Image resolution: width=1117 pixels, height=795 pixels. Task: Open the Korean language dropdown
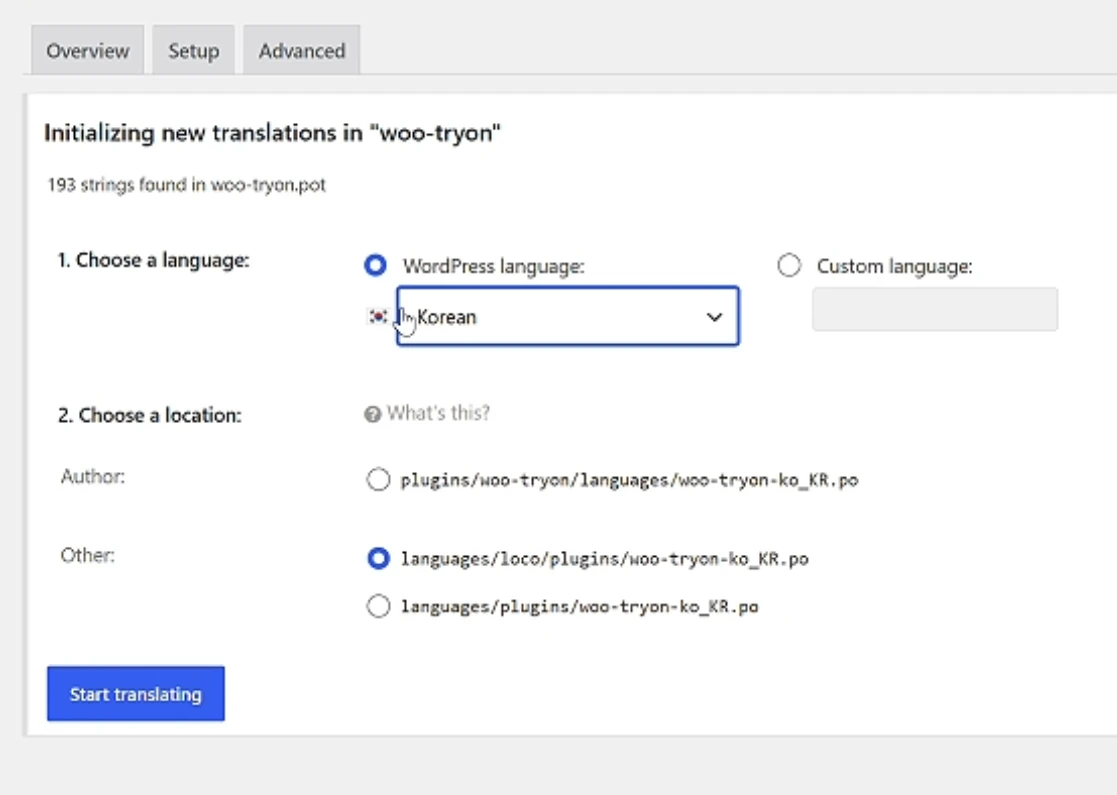point(568,316)
